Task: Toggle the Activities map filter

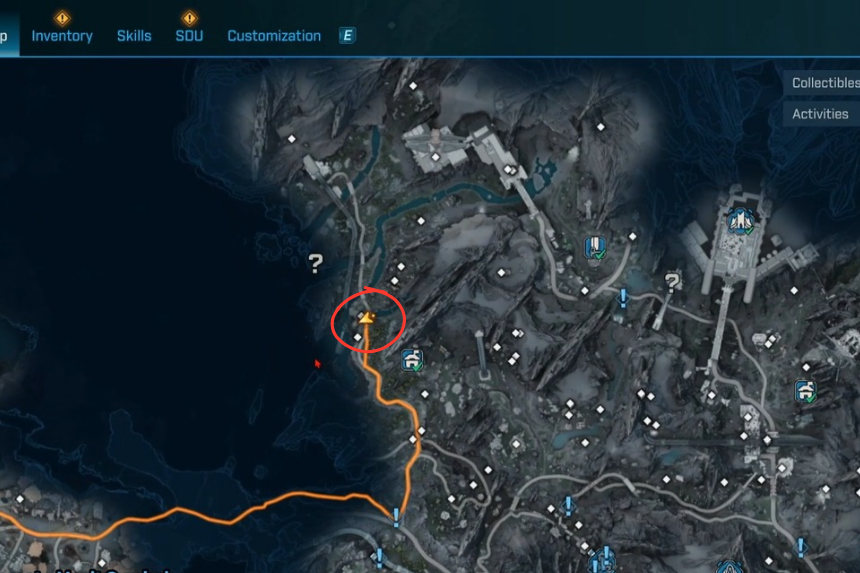Action: [822, 114]
